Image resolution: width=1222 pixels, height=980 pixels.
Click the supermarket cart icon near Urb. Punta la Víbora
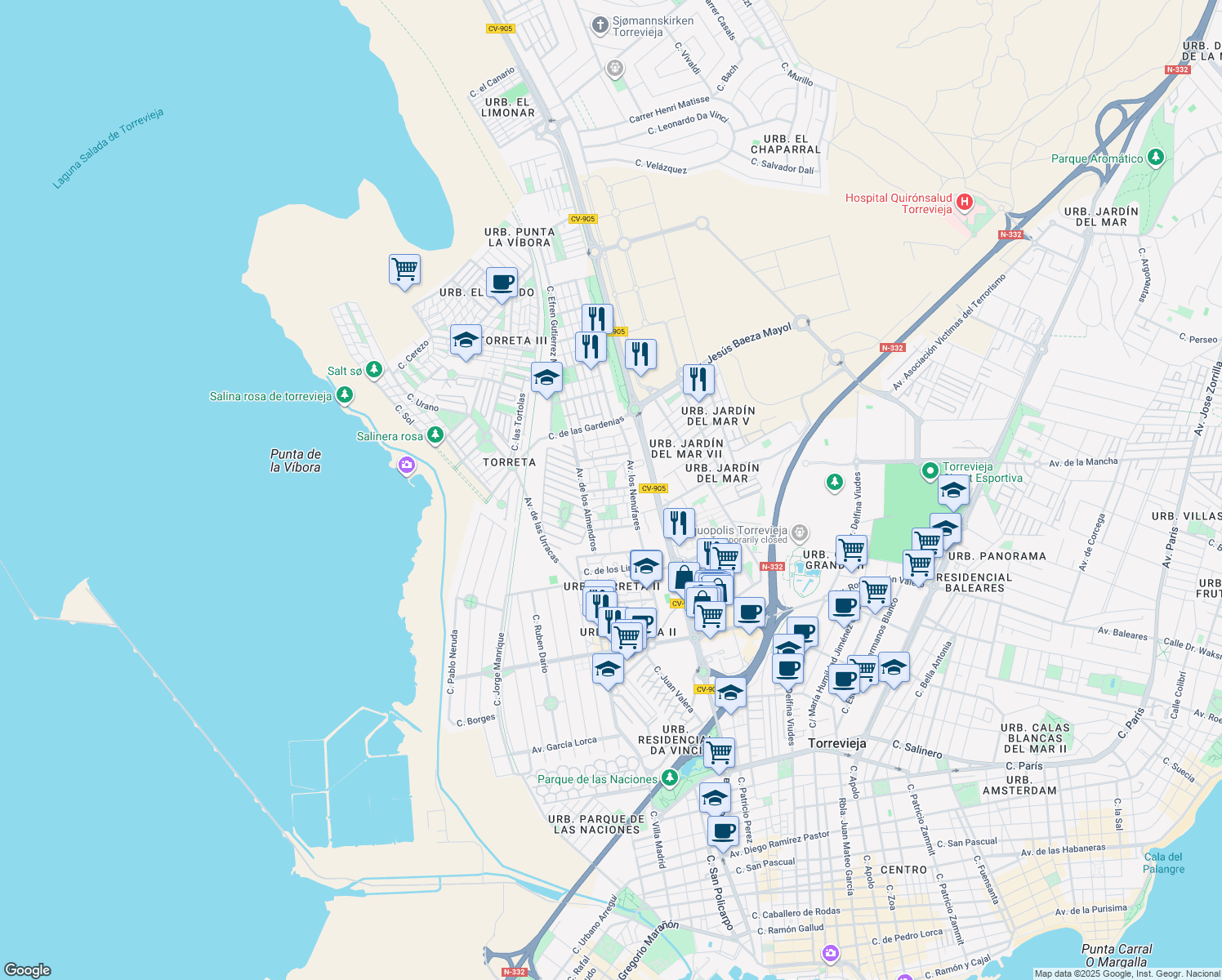(404, 269)
